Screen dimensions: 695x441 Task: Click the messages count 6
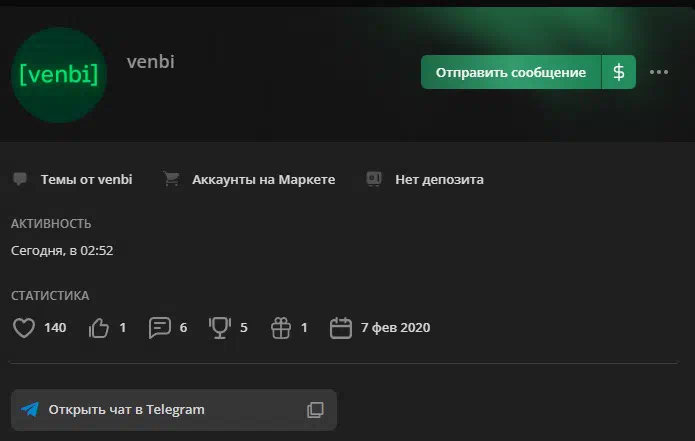184,328
